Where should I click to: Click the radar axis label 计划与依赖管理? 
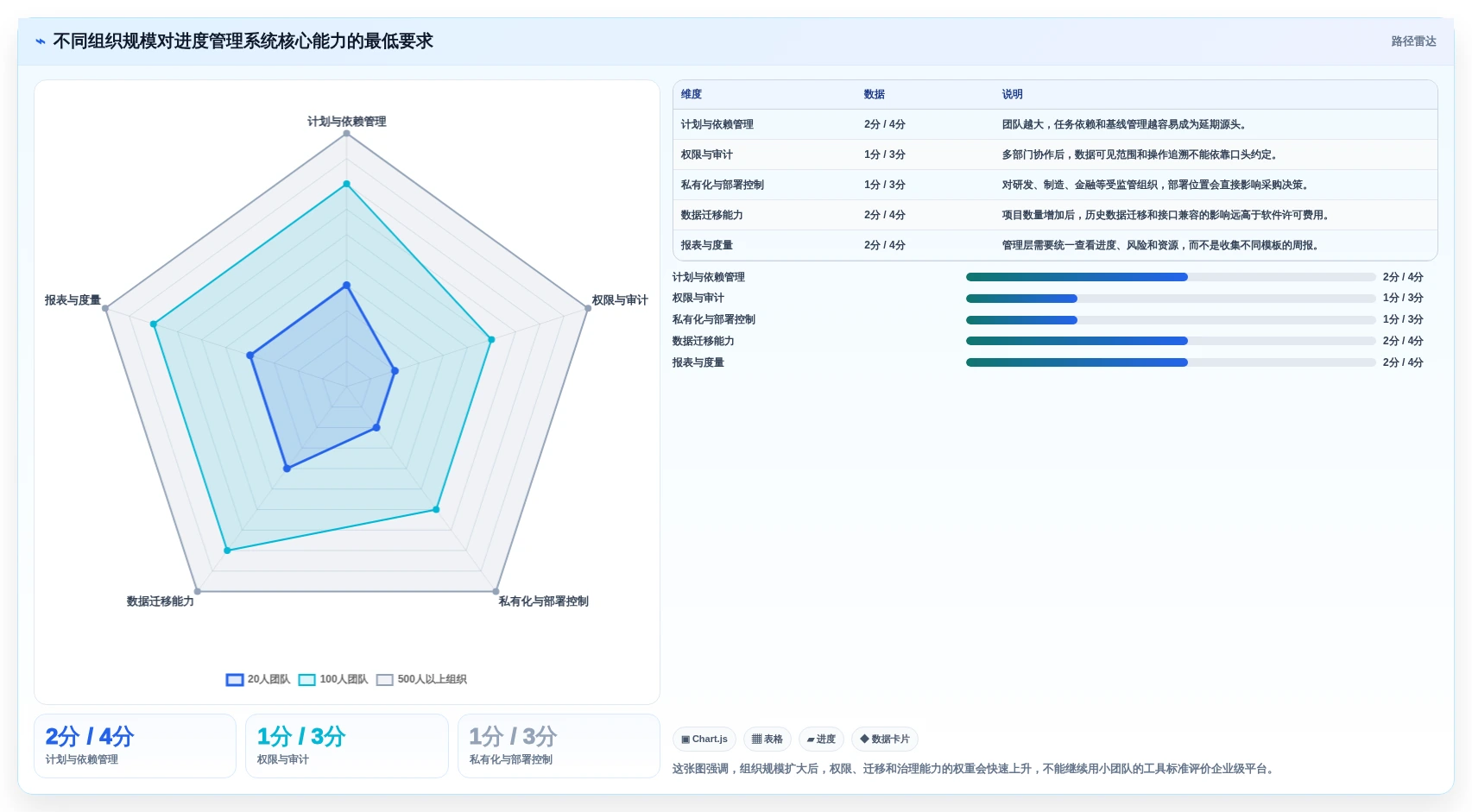point(347,122)
